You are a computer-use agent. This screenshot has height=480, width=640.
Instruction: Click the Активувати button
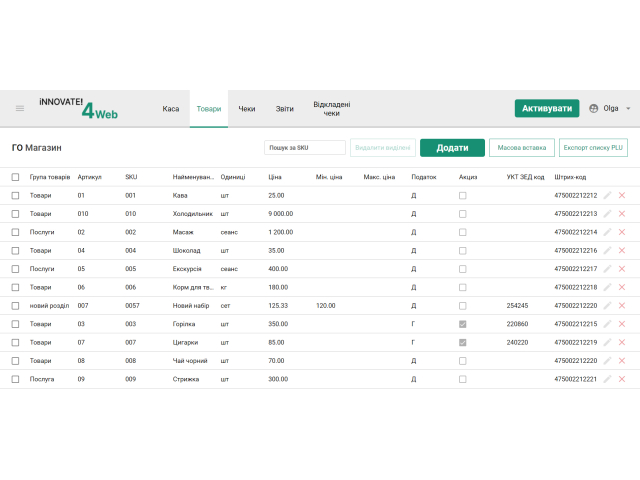[x=547, y=108]
